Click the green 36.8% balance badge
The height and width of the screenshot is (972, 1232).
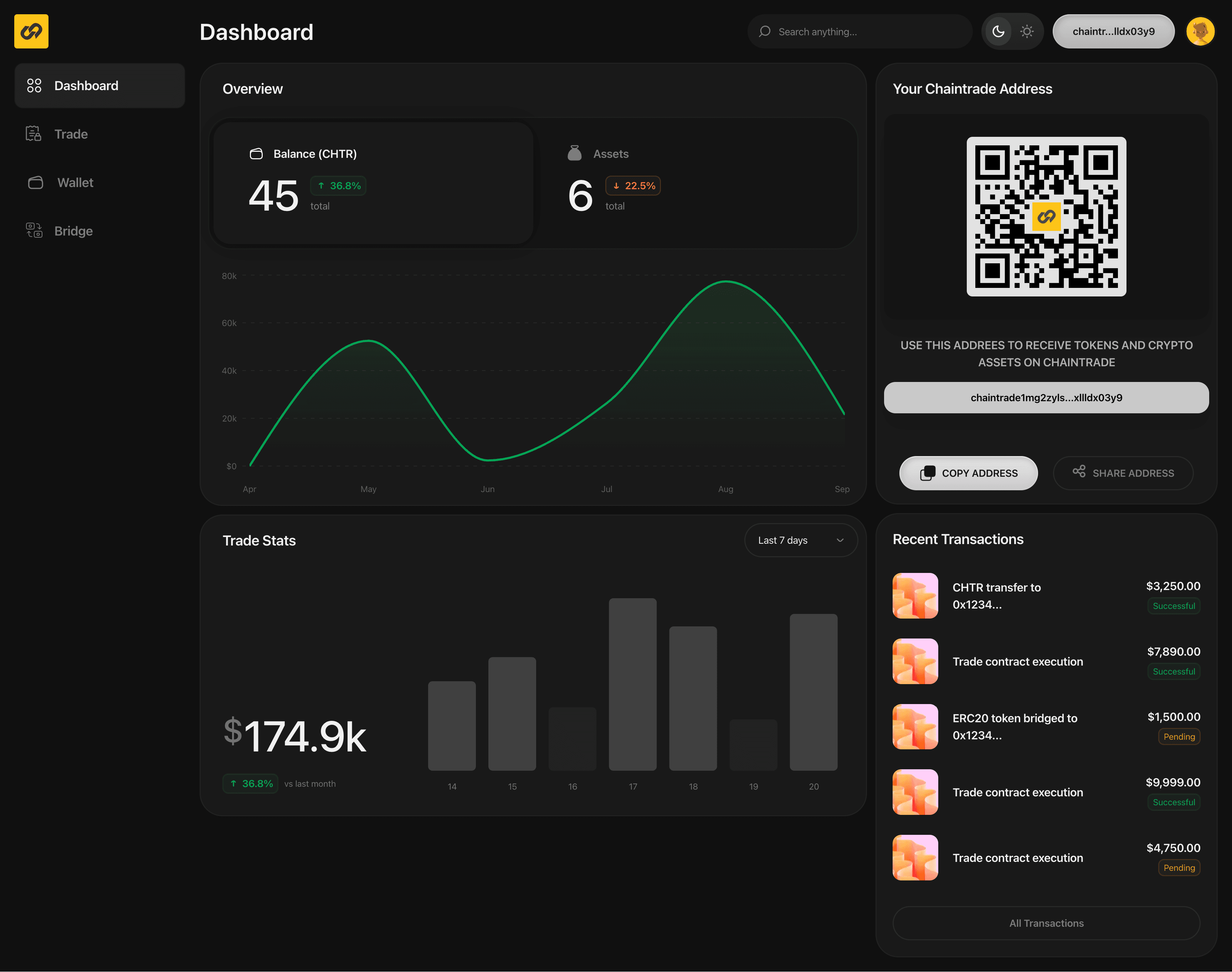(338, 186)
